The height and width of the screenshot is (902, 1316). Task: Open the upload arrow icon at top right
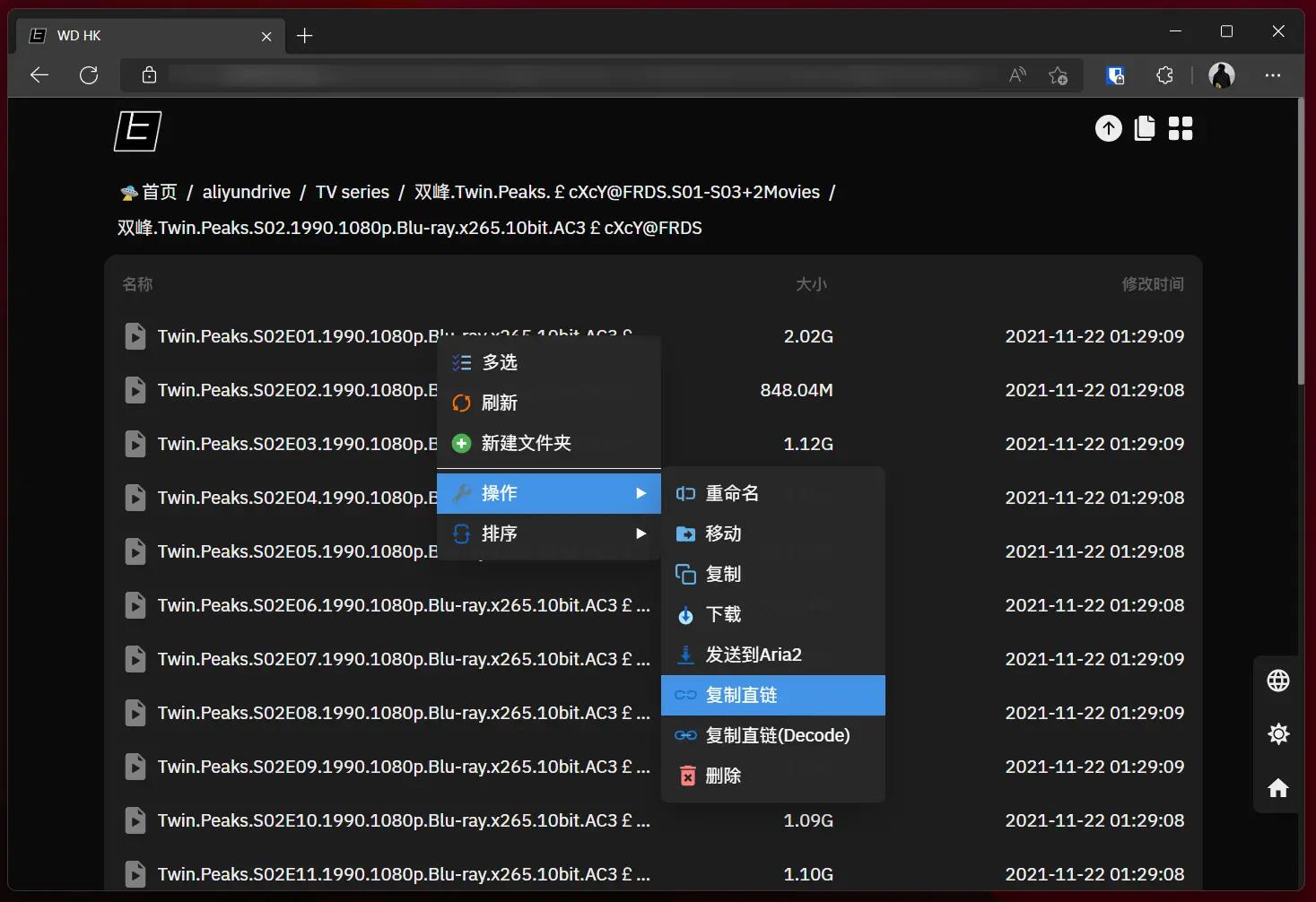tap(1109, 129)
